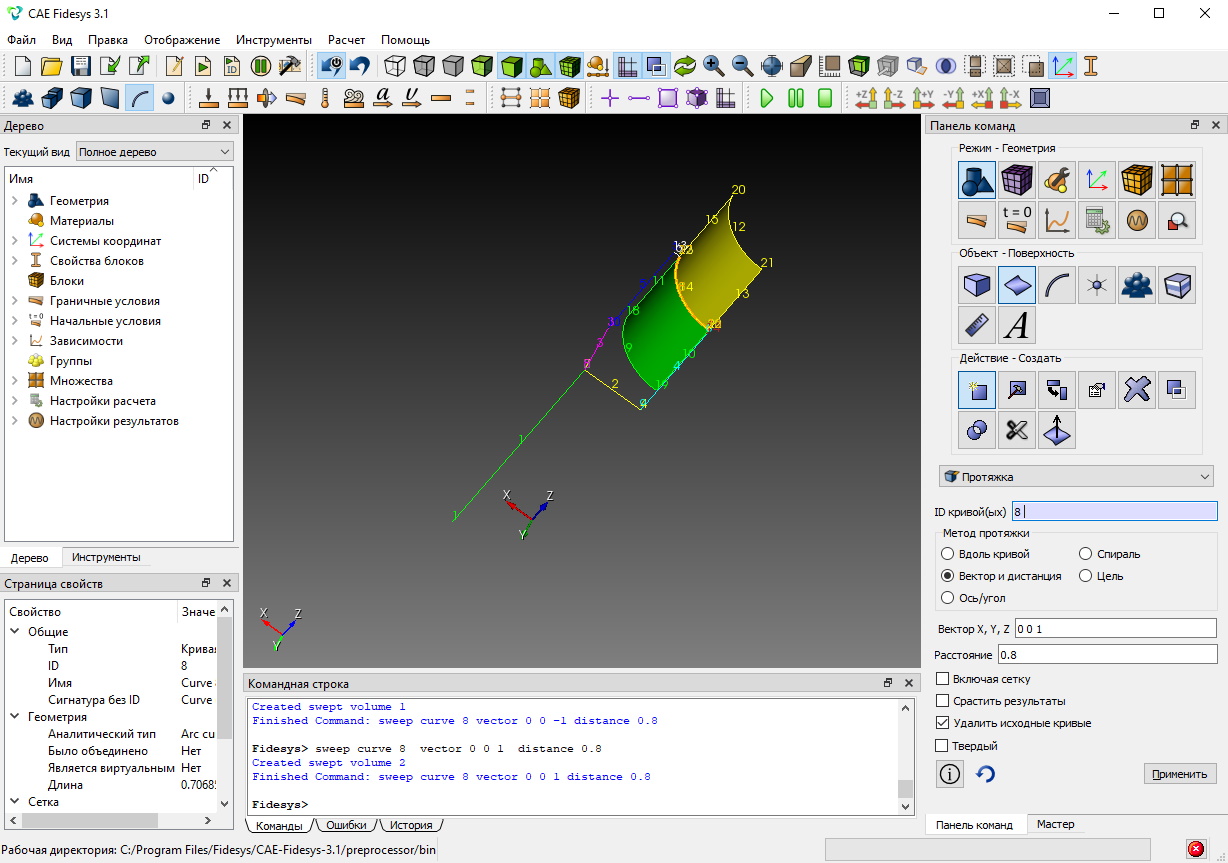
Task: Set view to +X direction
Action: coord(982,98)
